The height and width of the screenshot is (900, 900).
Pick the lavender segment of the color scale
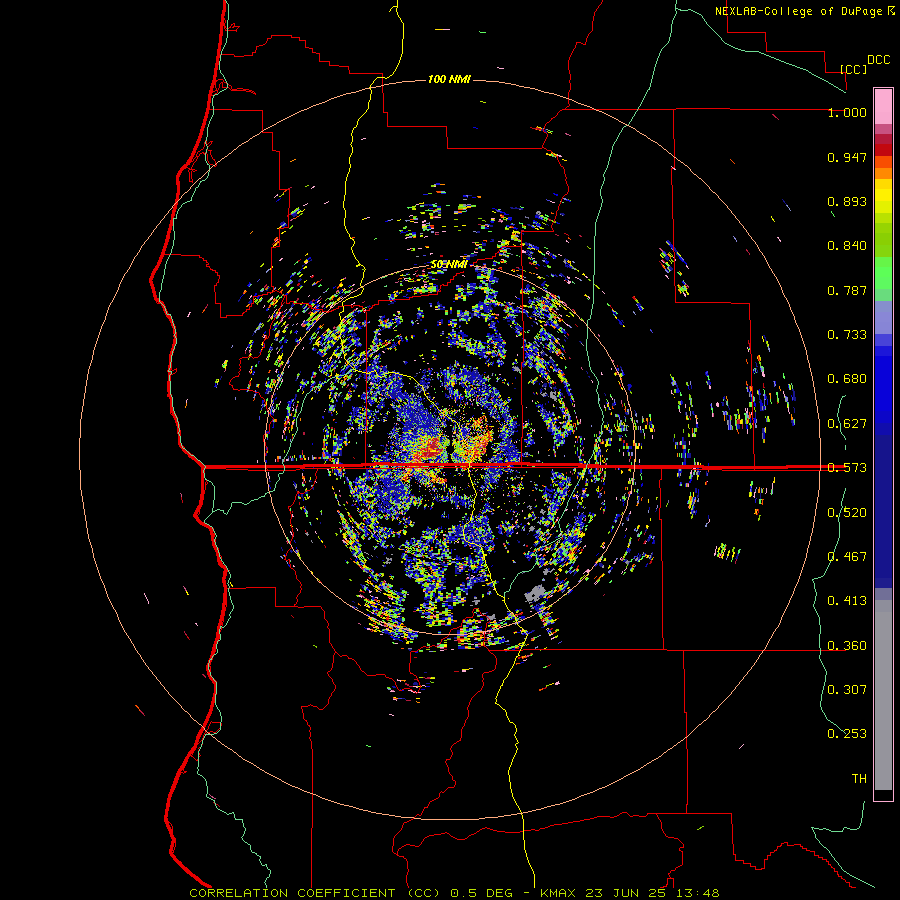point(883,317)
